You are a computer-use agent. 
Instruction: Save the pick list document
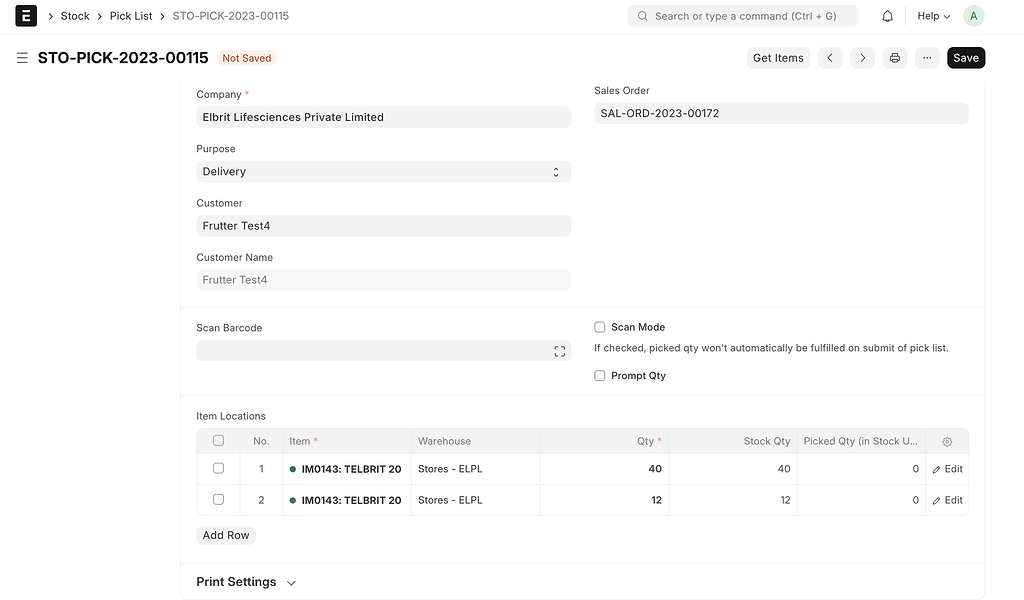click(965, 57)
